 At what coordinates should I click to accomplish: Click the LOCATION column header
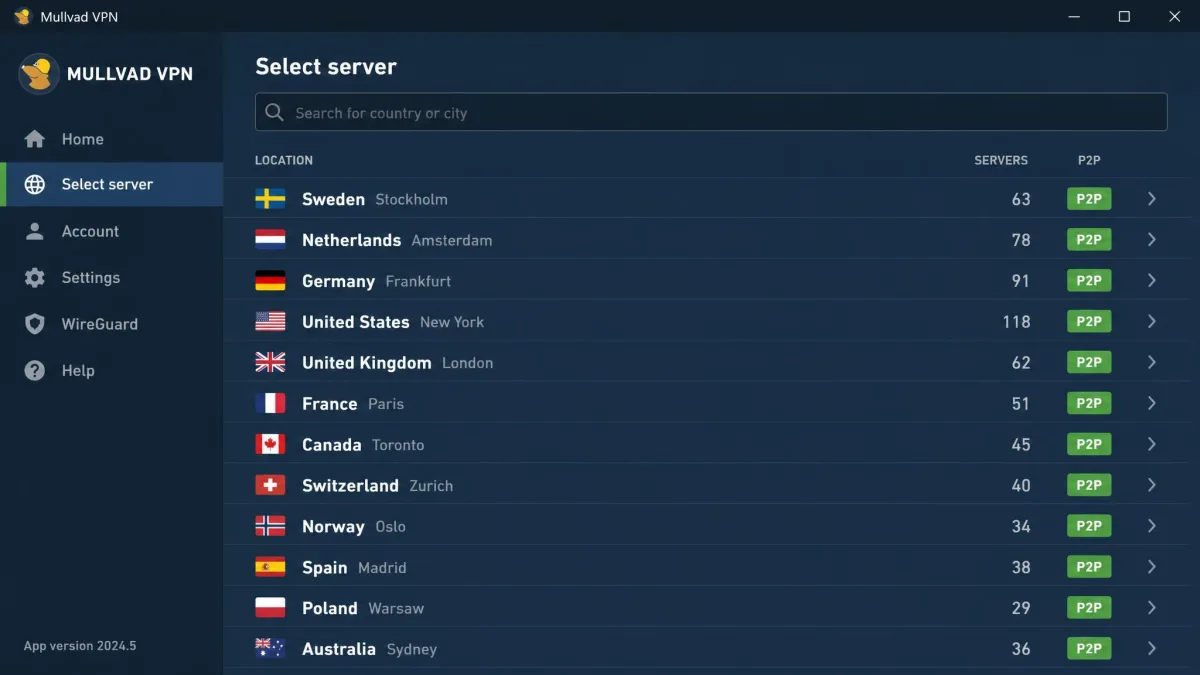(x=284, y=160)
